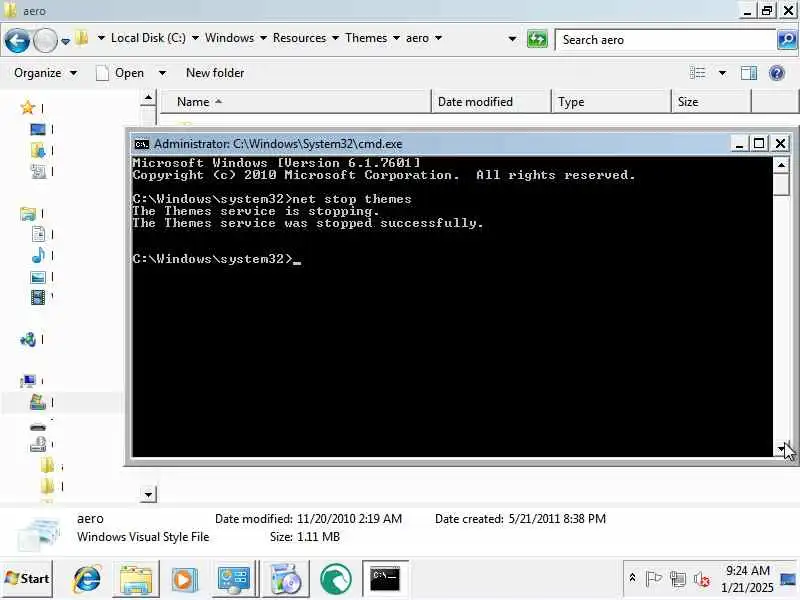Open Explorer Help question mark
This screenshot has height=600, width=800.
[x=777, y=73]
